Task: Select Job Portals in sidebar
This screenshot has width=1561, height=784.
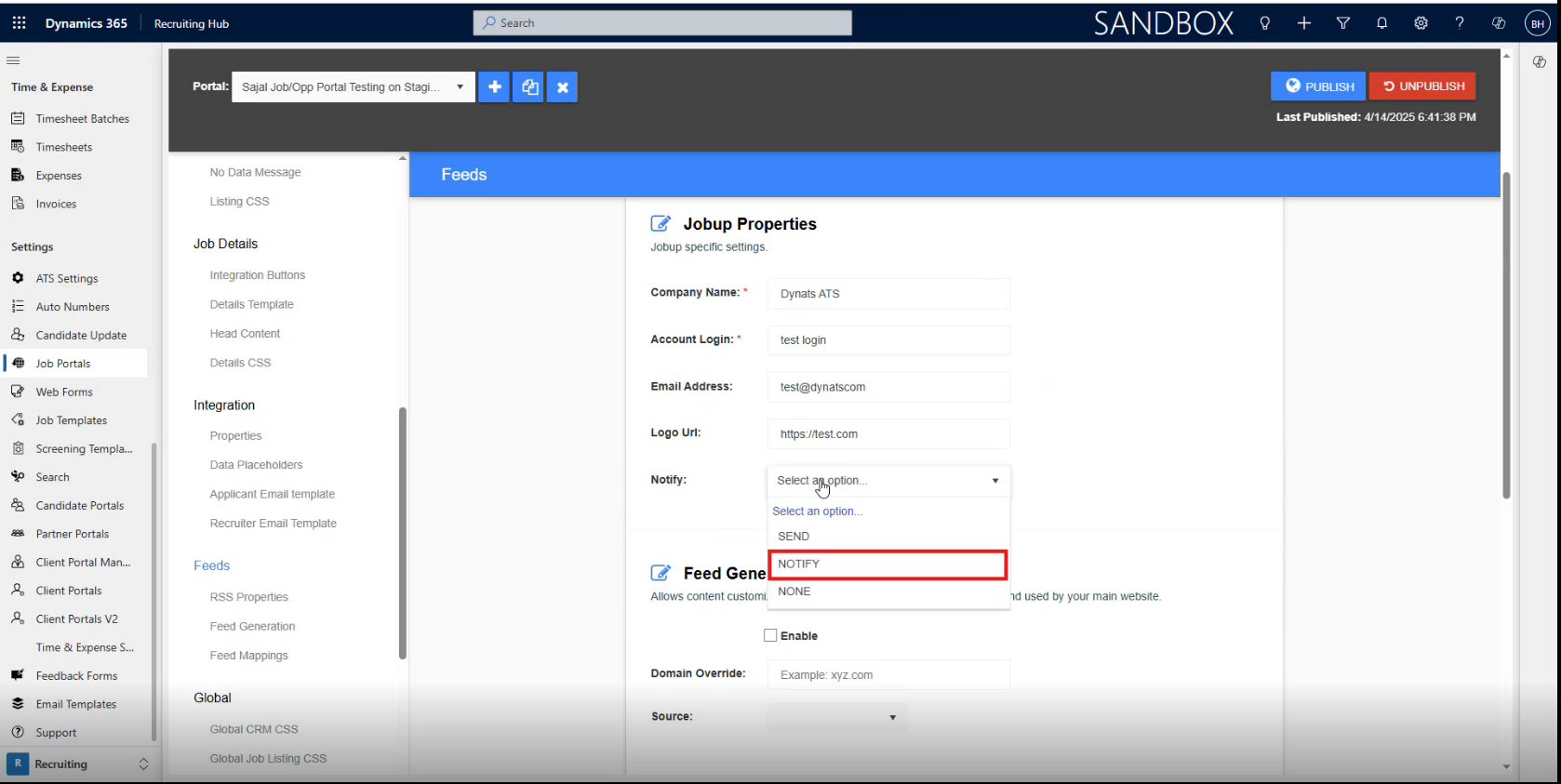Action: [74, 364]
